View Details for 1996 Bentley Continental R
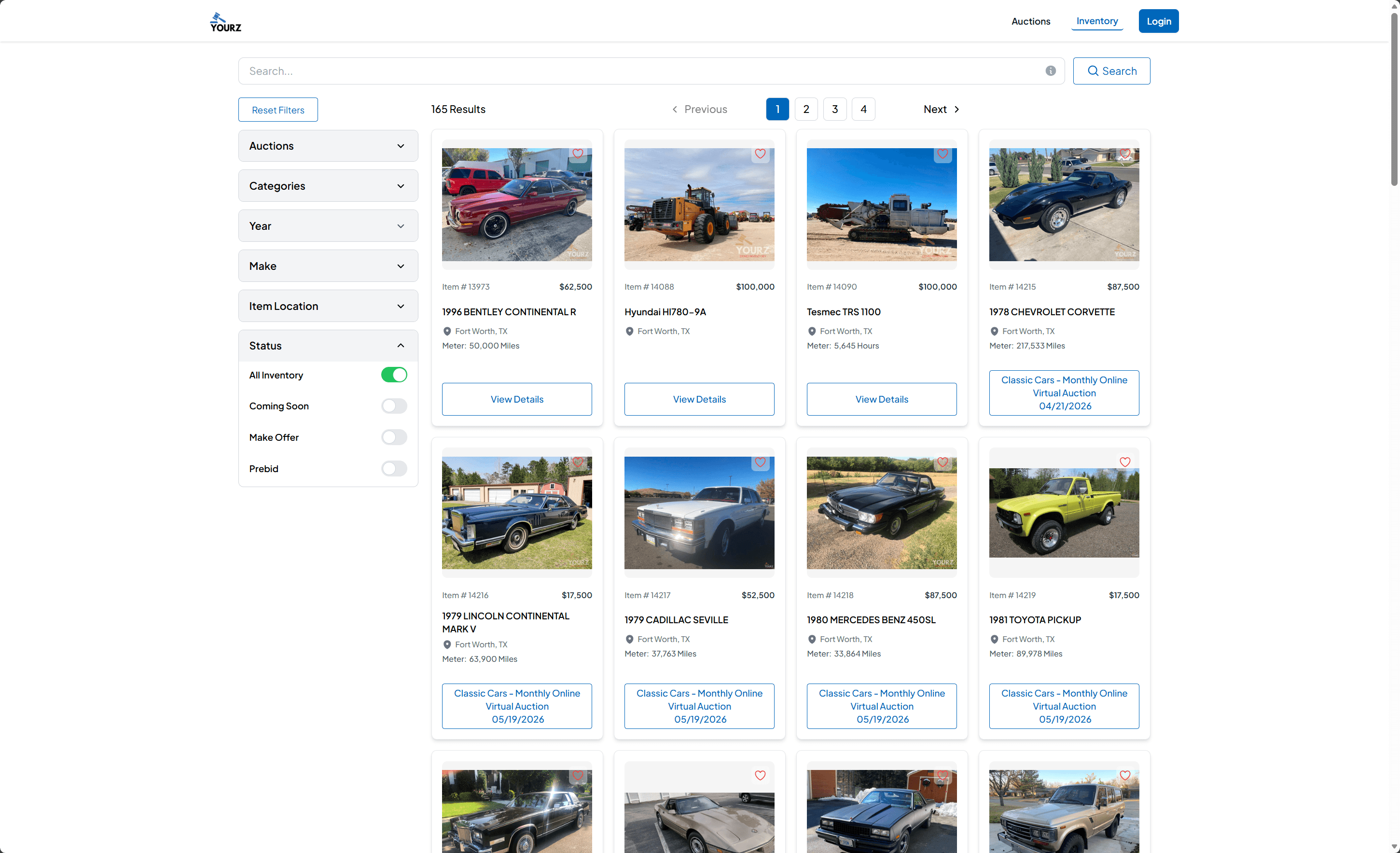The image size is (1400, 853). tap(516, 399)
